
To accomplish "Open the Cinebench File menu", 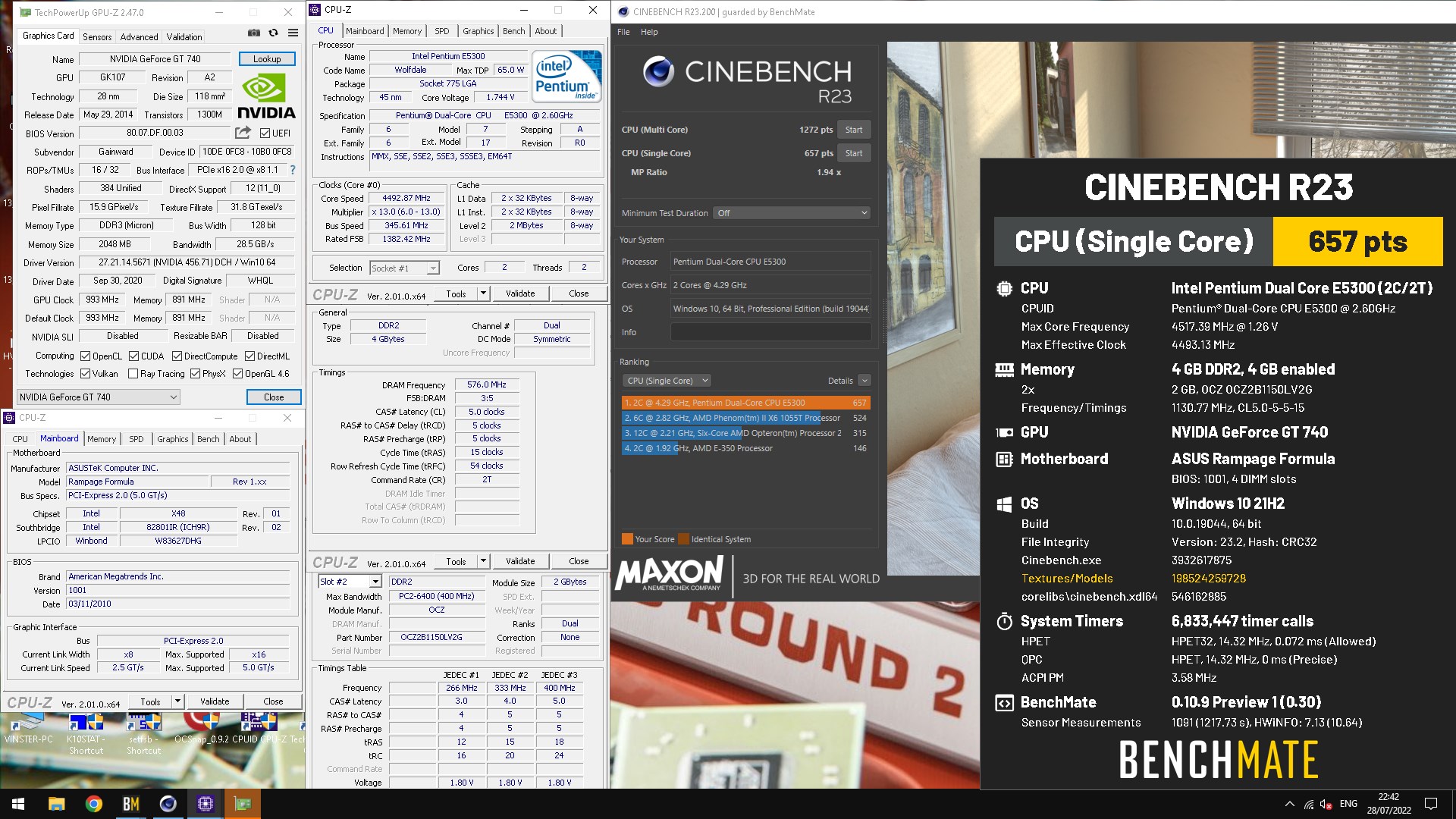I will point(623,32).
